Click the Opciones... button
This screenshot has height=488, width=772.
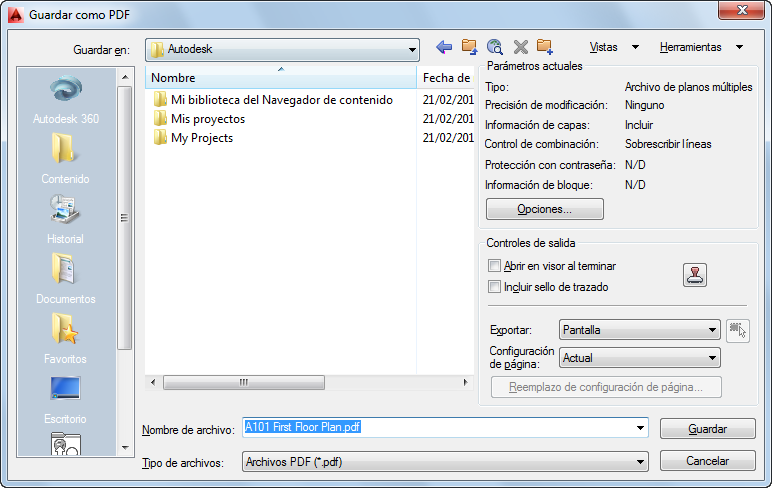(x=545, y=209)
